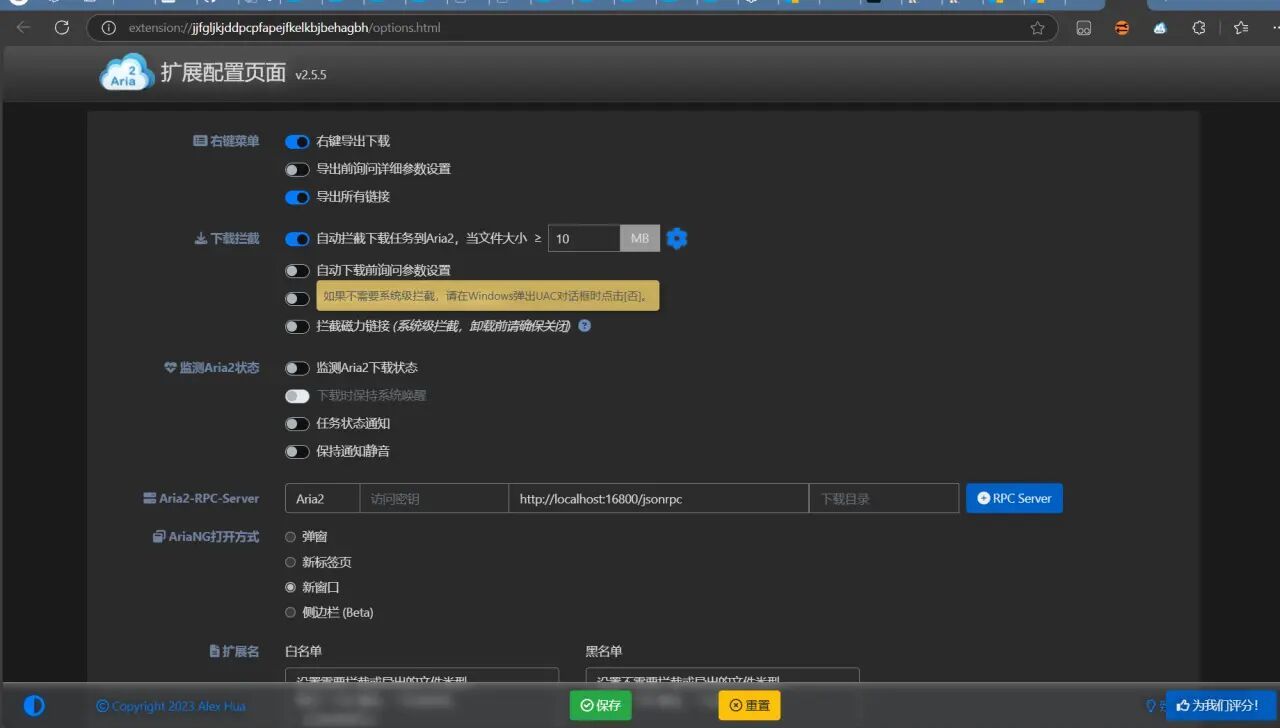Click the MB unit label
The height and width of the screenshot is (728, 1280).
640,238
